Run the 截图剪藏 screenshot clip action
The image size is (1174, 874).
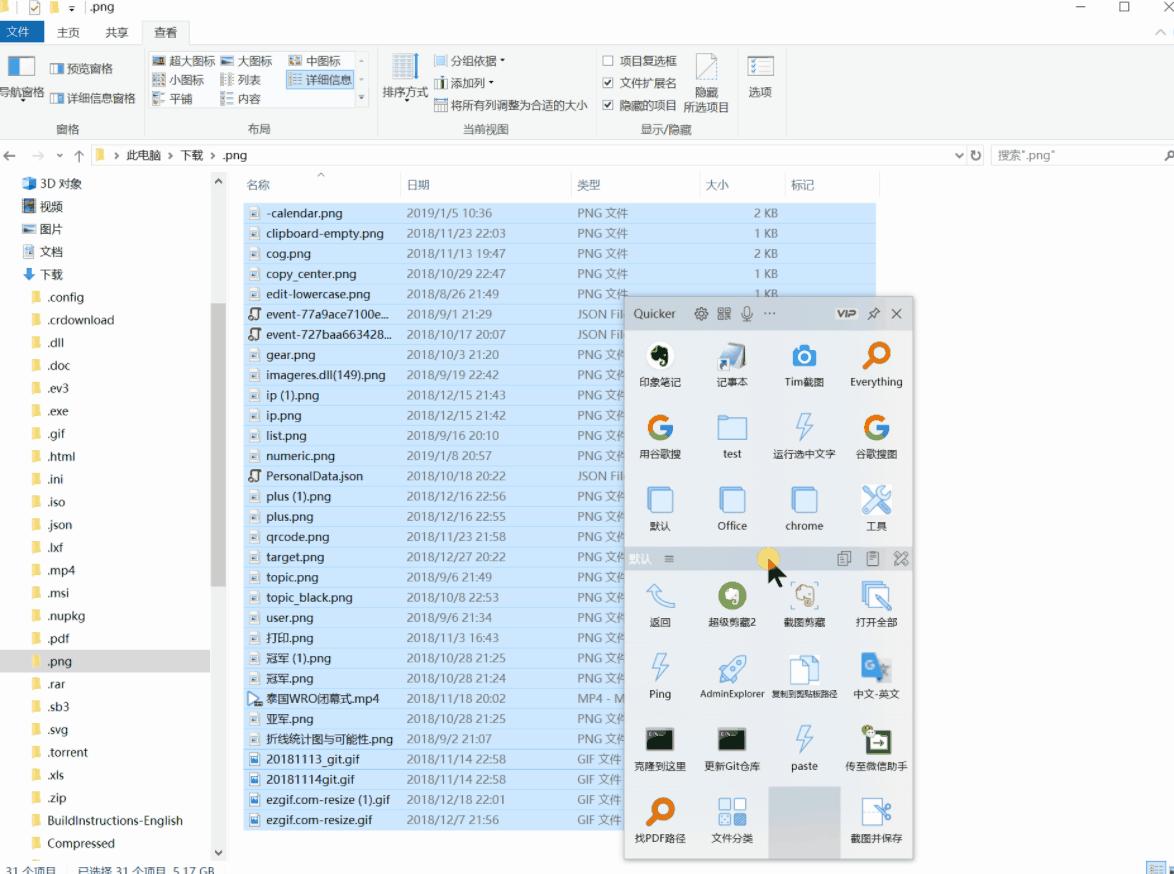[x=803, y=604]
